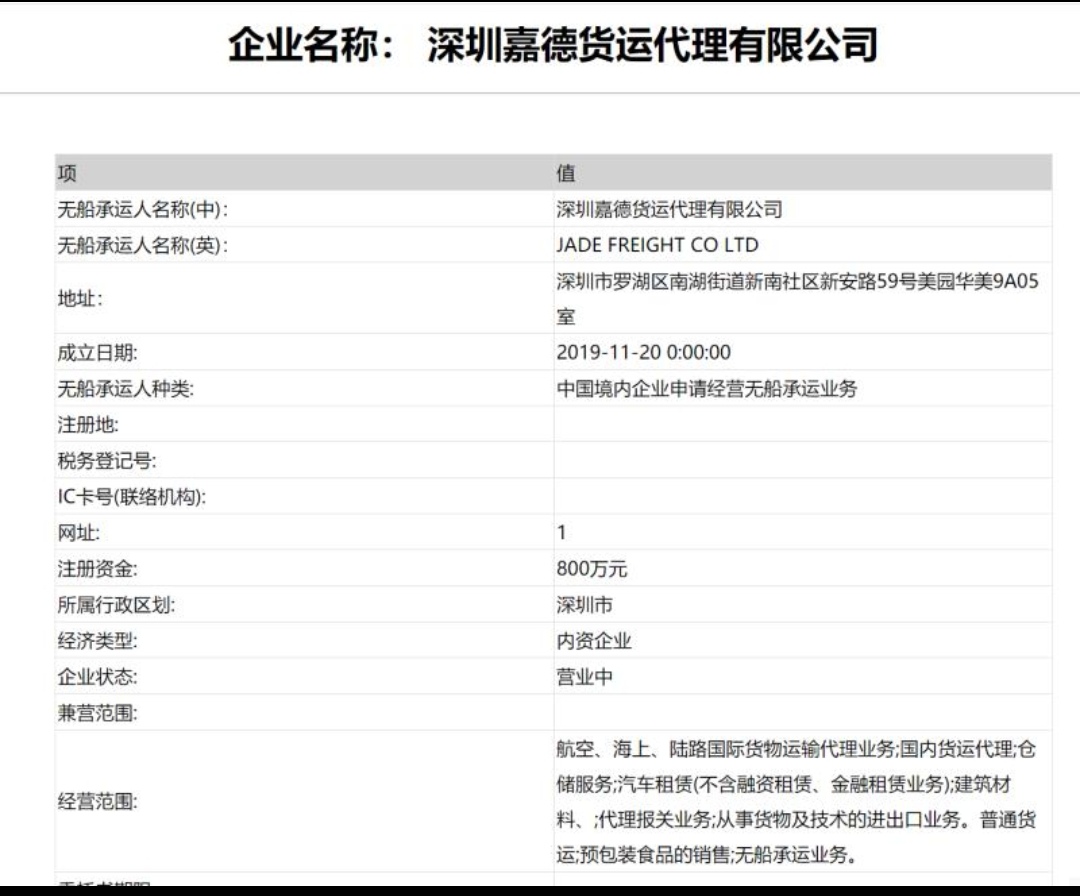This screenshot has height=896, width=1080.
Task: Click the IC卡号(联络机构): label
Action: click(132, 497)
